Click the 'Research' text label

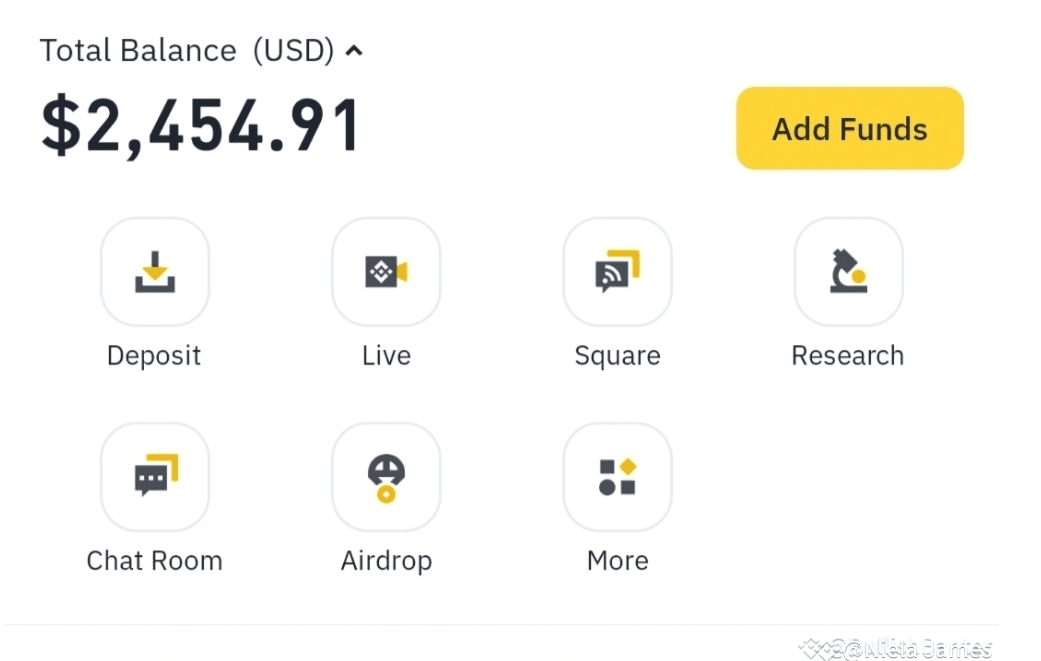847,356
